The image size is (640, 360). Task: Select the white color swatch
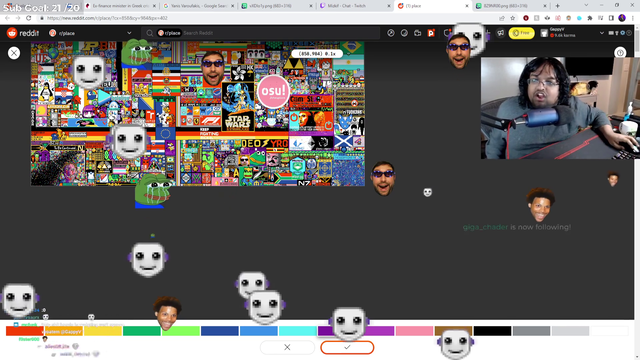(x=609, y=331)
